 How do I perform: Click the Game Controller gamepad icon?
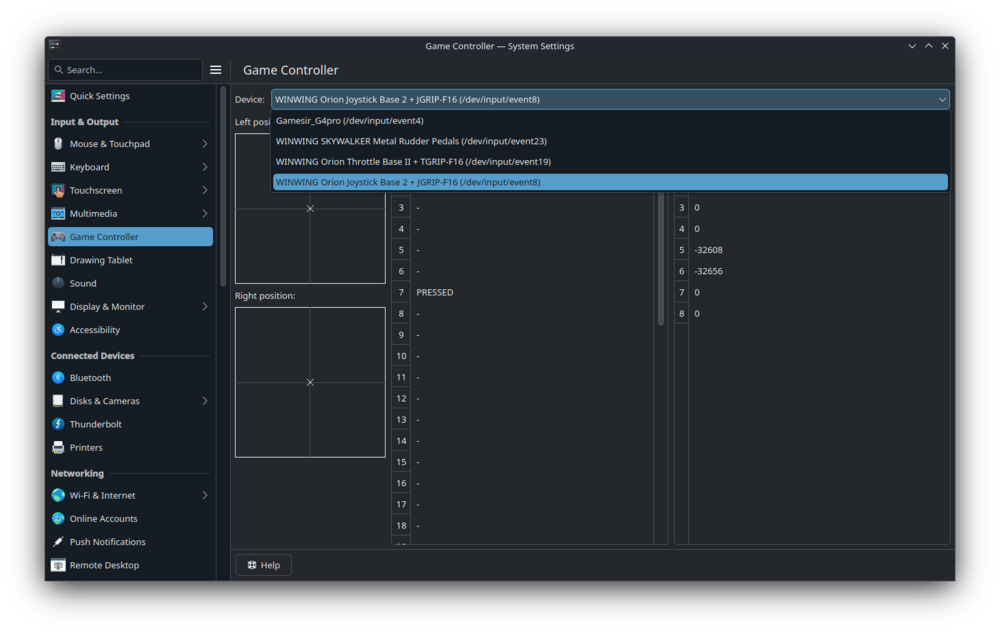click(x=58, y=237)
